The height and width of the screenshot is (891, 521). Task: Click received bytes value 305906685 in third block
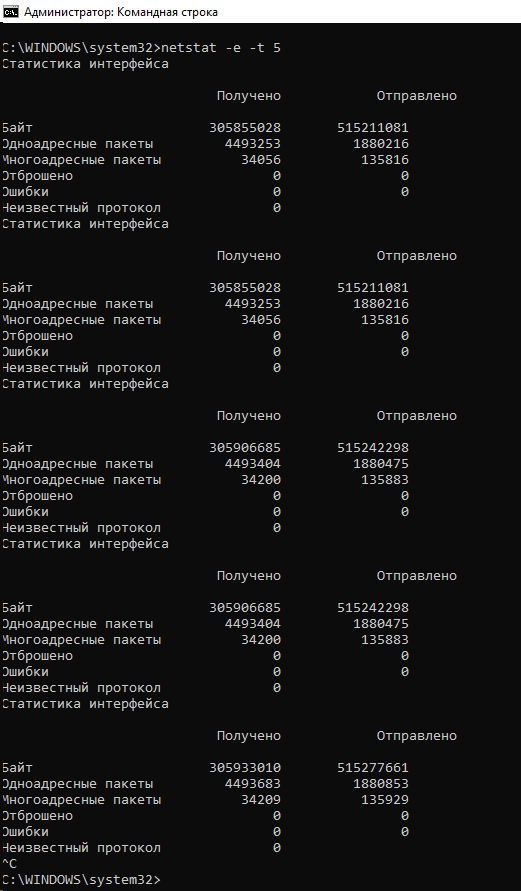coord(245,448)
